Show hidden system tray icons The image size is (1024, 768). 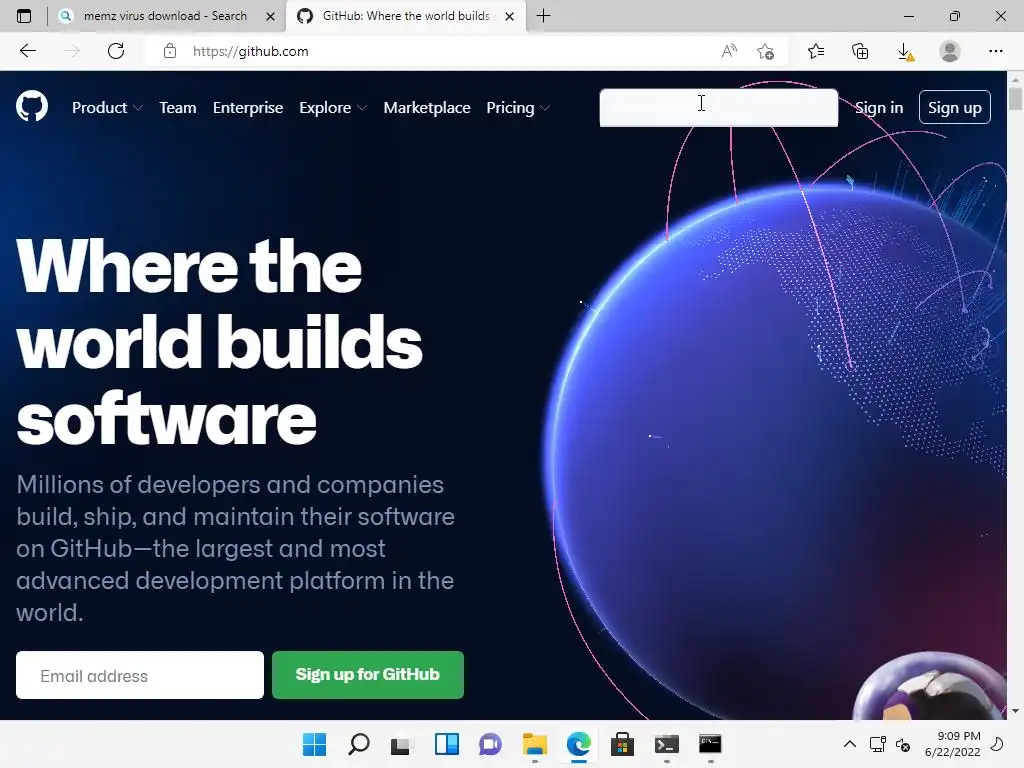point(850,744)
